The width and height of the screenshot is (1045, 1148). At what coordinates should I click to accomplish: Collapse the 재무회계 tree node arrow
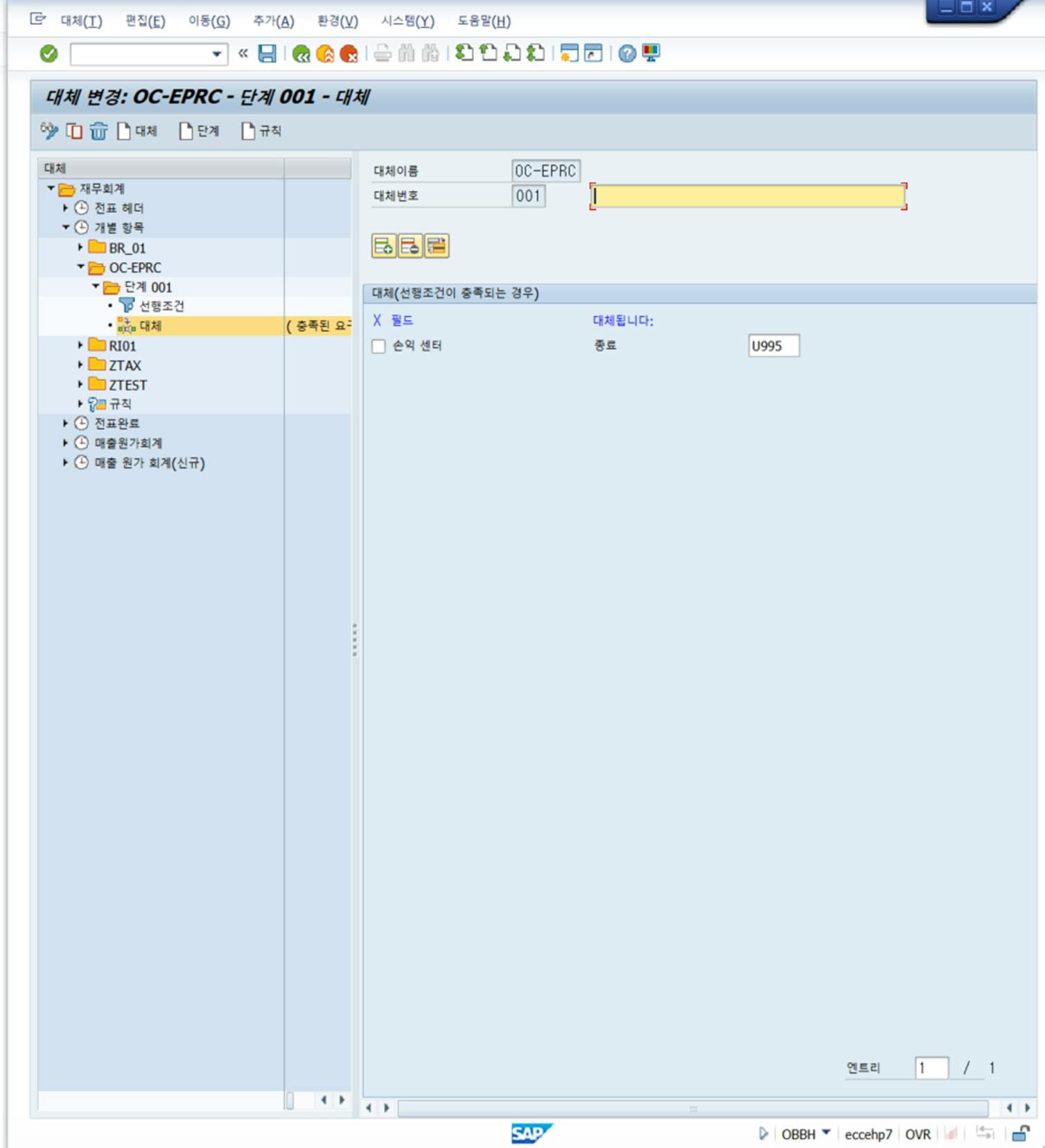pos(51,188)
